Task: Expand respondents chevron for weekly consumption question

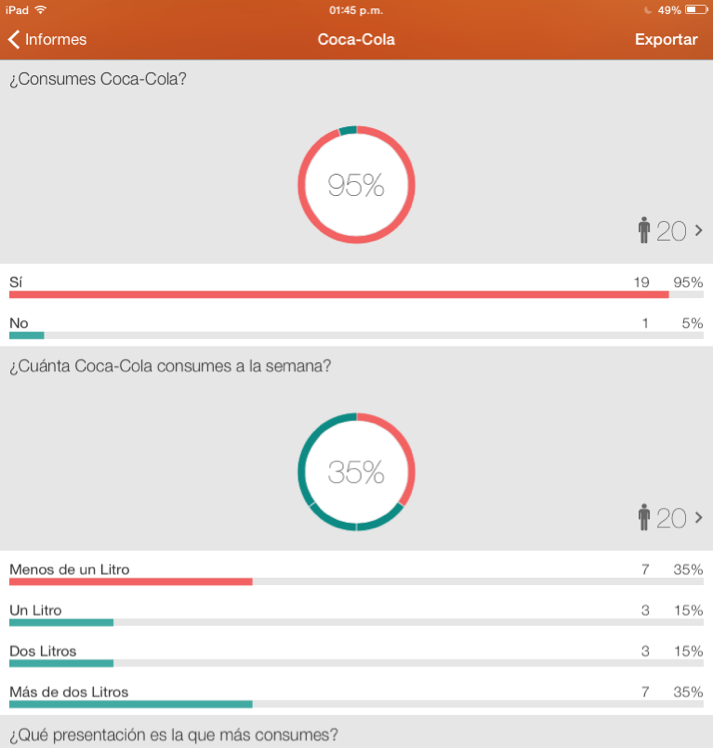Action: 699,518
